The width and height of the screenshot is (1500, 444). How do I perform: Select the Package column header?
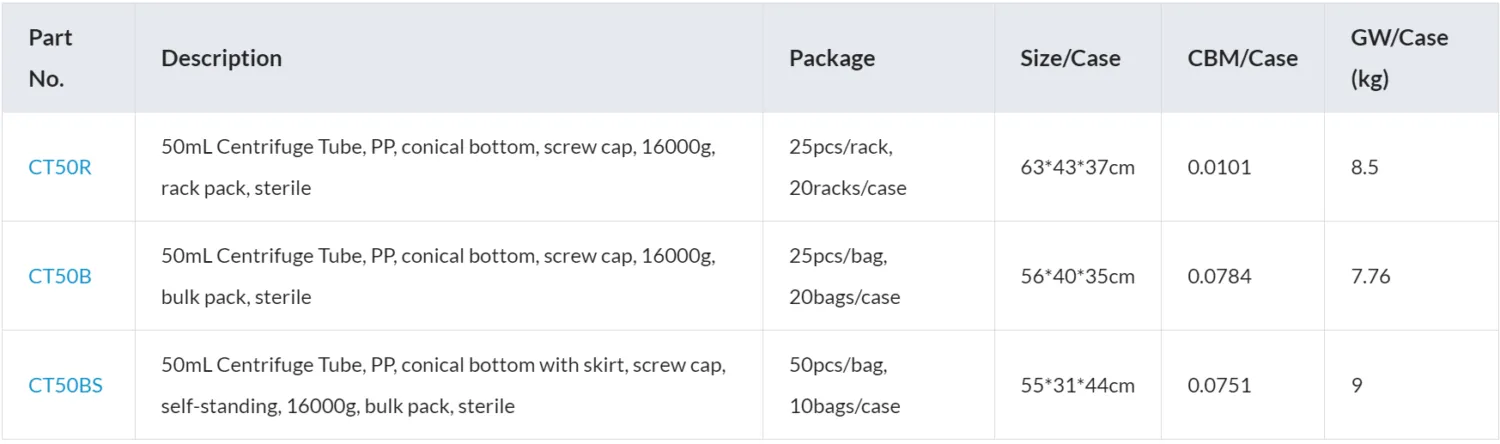pyautogui.click(x=831, y=58)
